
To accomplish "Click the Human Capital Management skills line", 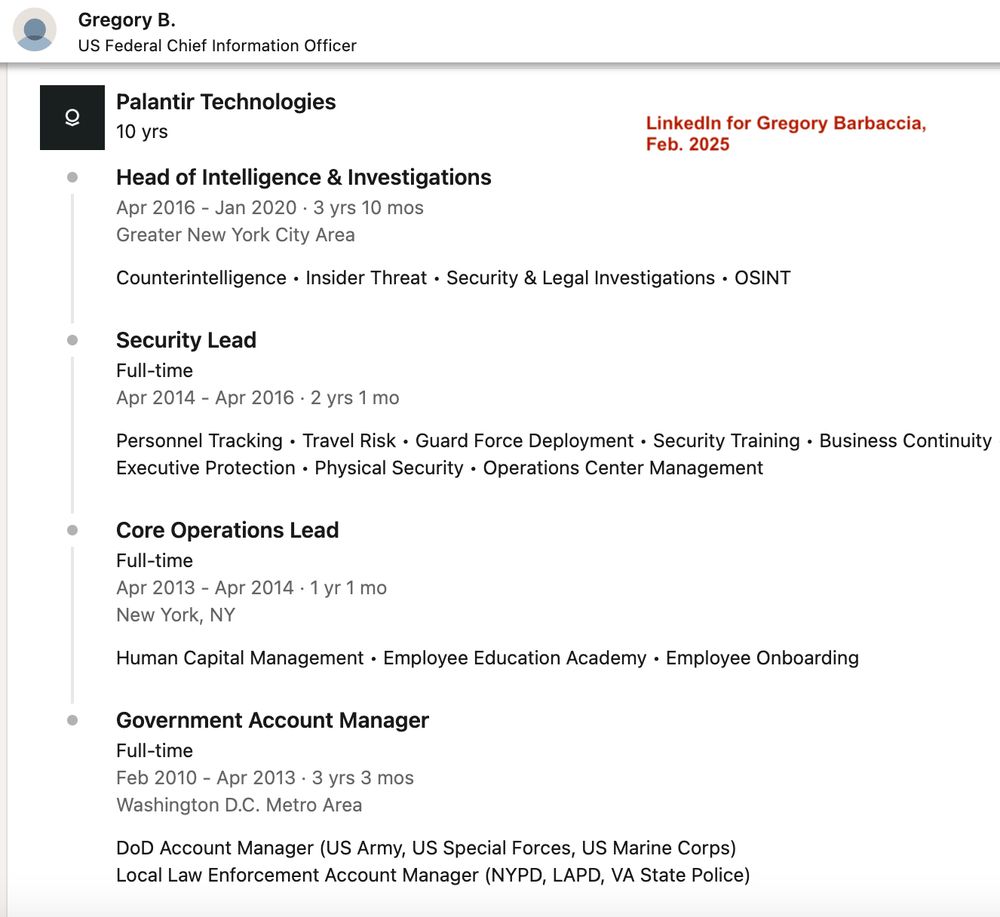I will coord(487,658).
